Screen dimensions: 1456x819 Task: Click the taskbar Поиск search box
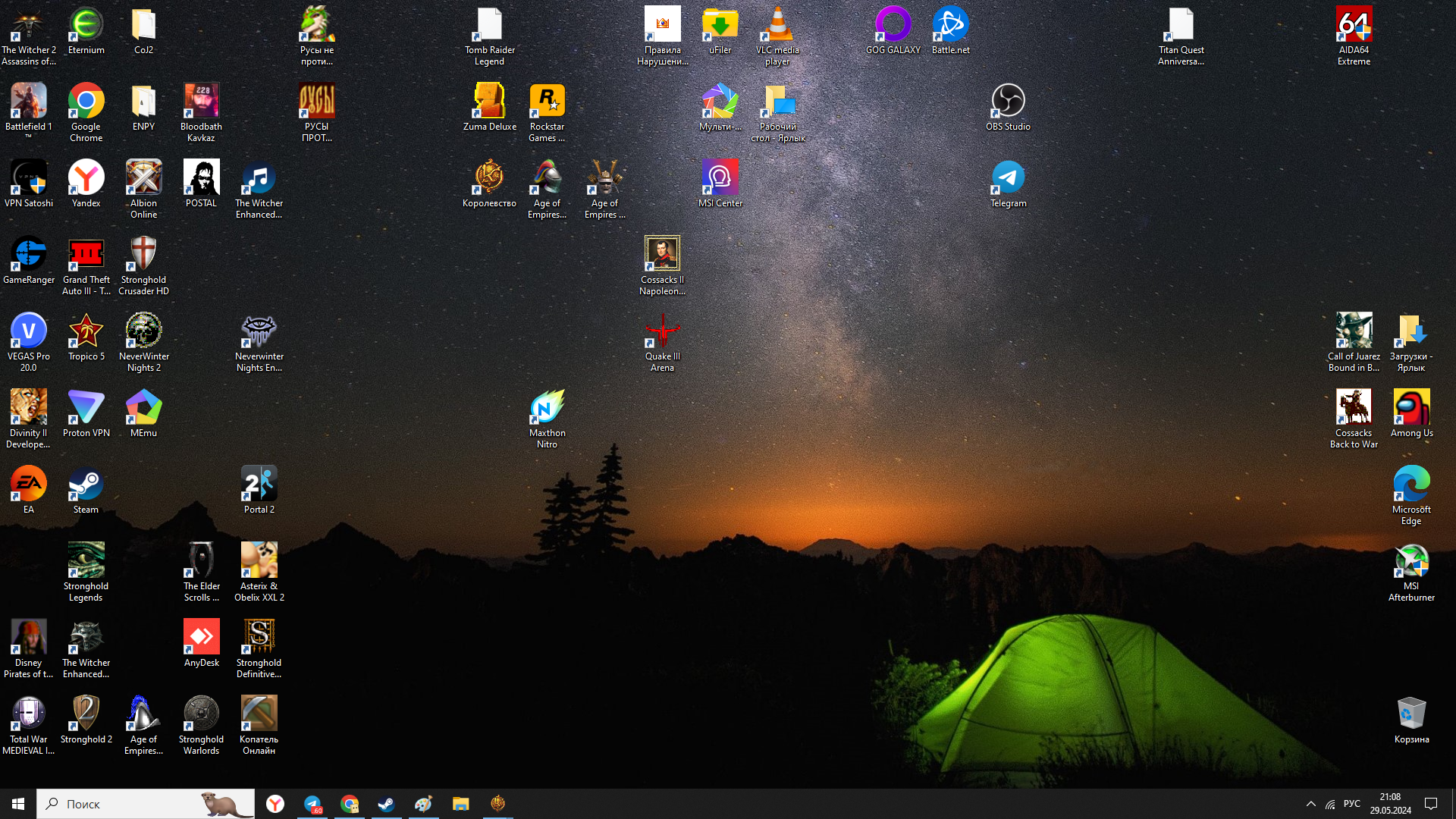click(x=146, y=804)
